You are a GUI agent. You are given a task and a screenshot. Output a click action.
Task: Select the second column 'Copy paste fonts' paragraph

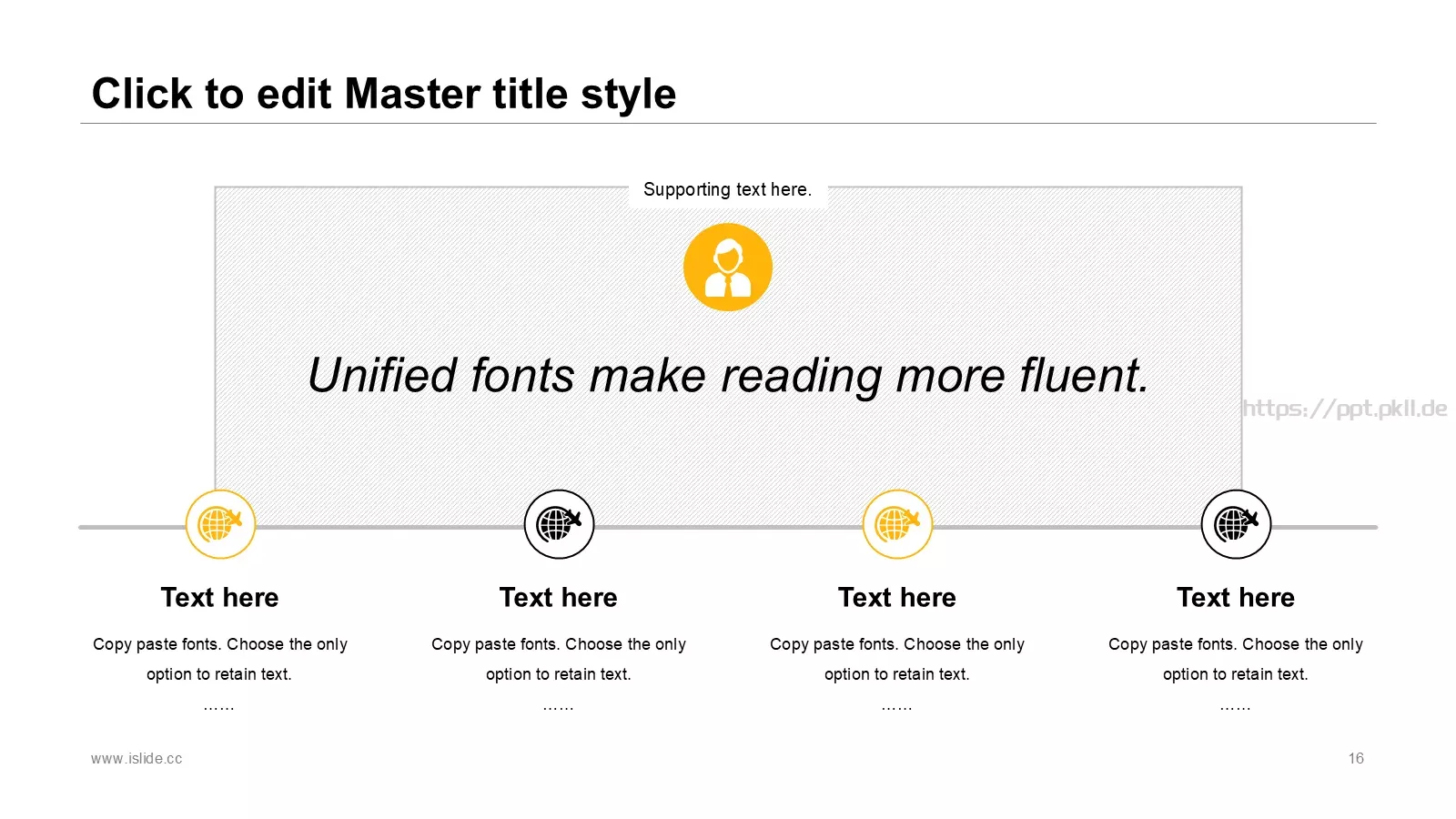pos(559,673)
